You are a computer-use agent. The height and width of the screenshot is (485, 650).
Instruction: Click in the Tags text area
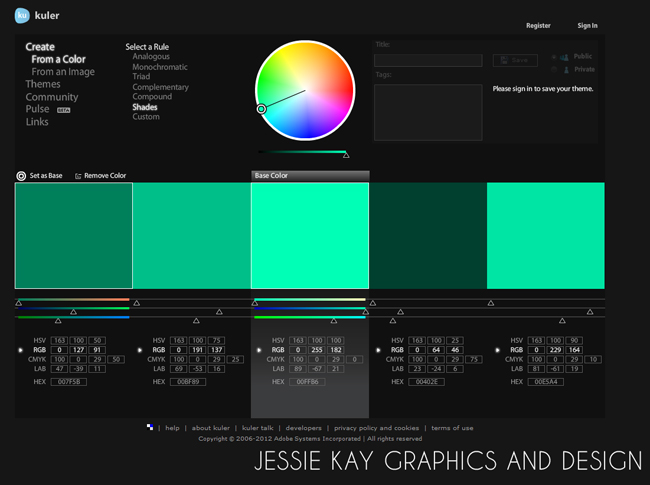tap(428, 112)
